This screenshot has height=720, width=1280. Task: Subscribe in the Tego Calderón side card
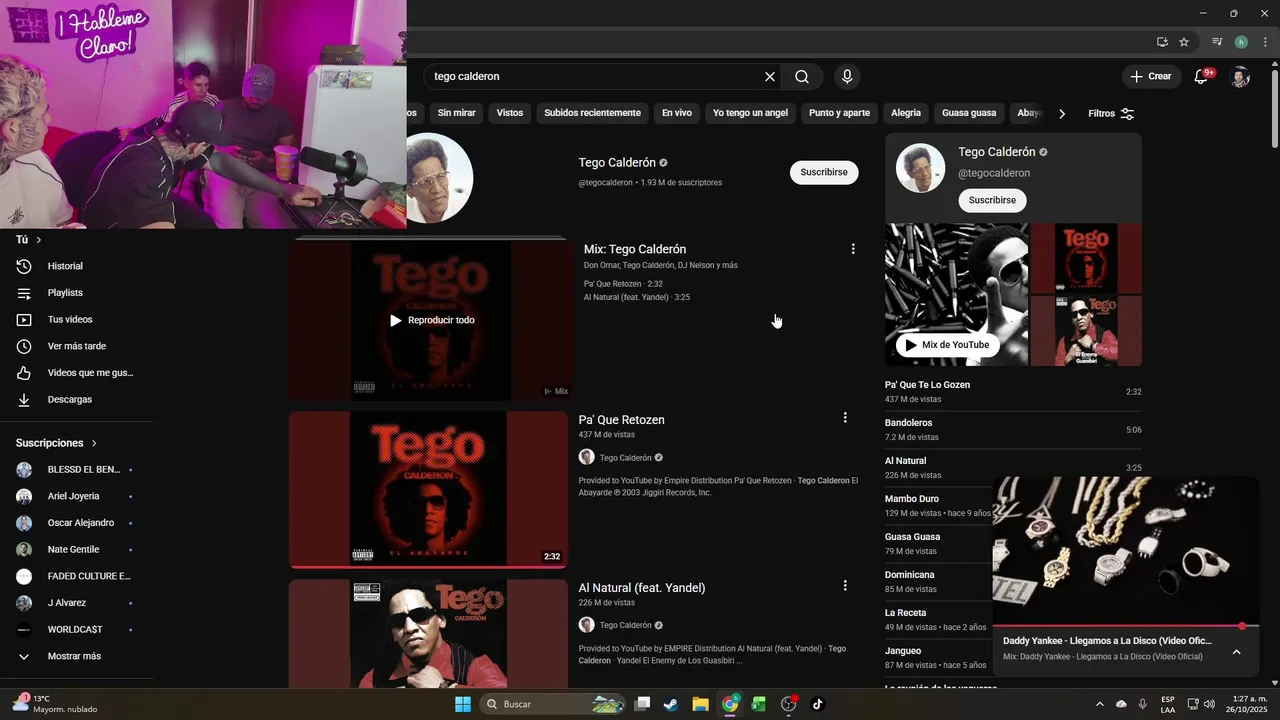coord(992,200)
